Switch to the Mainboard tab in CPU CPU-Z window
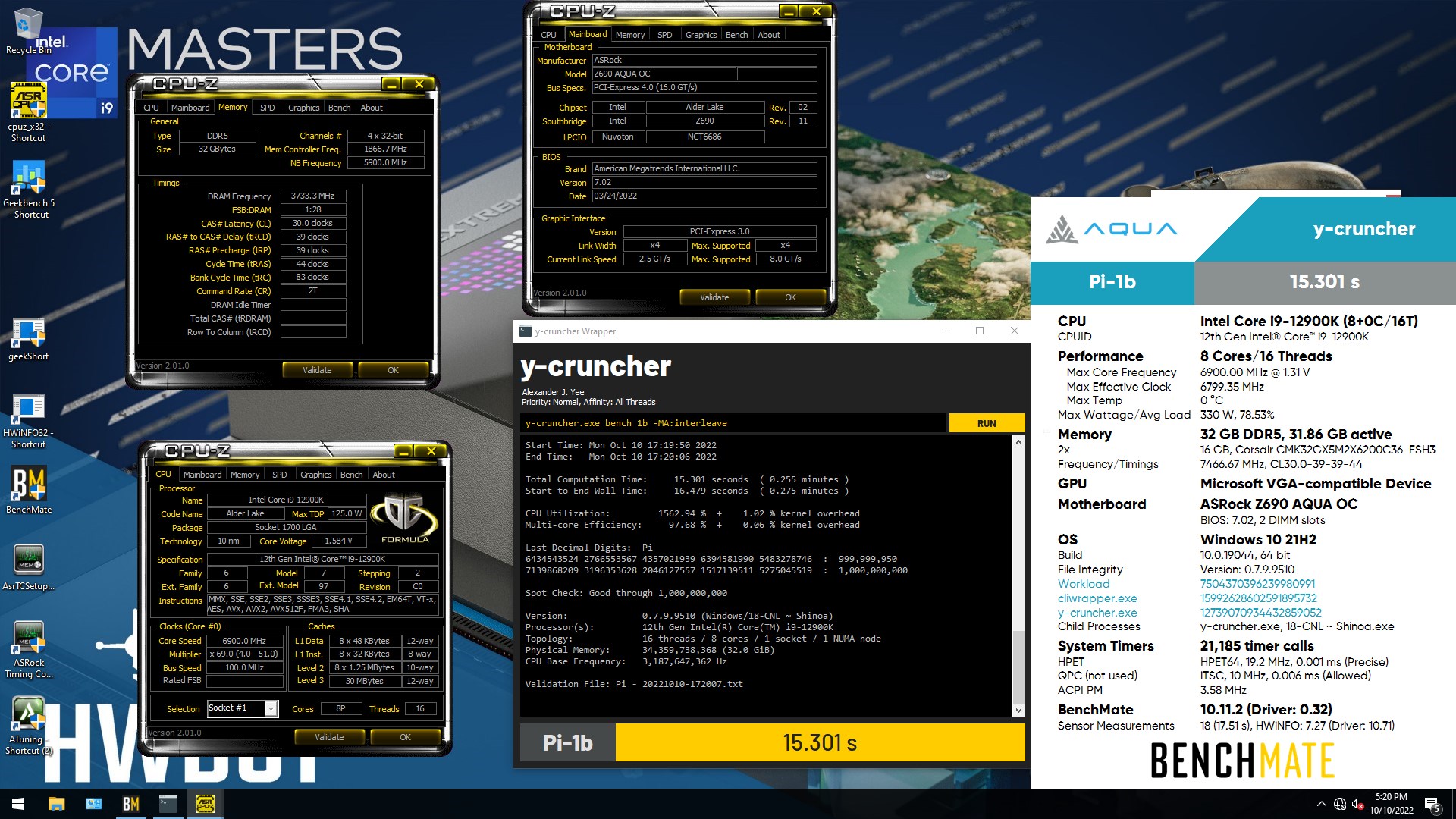The height and width of the screenshot is (819, 1456). (202, 475)
